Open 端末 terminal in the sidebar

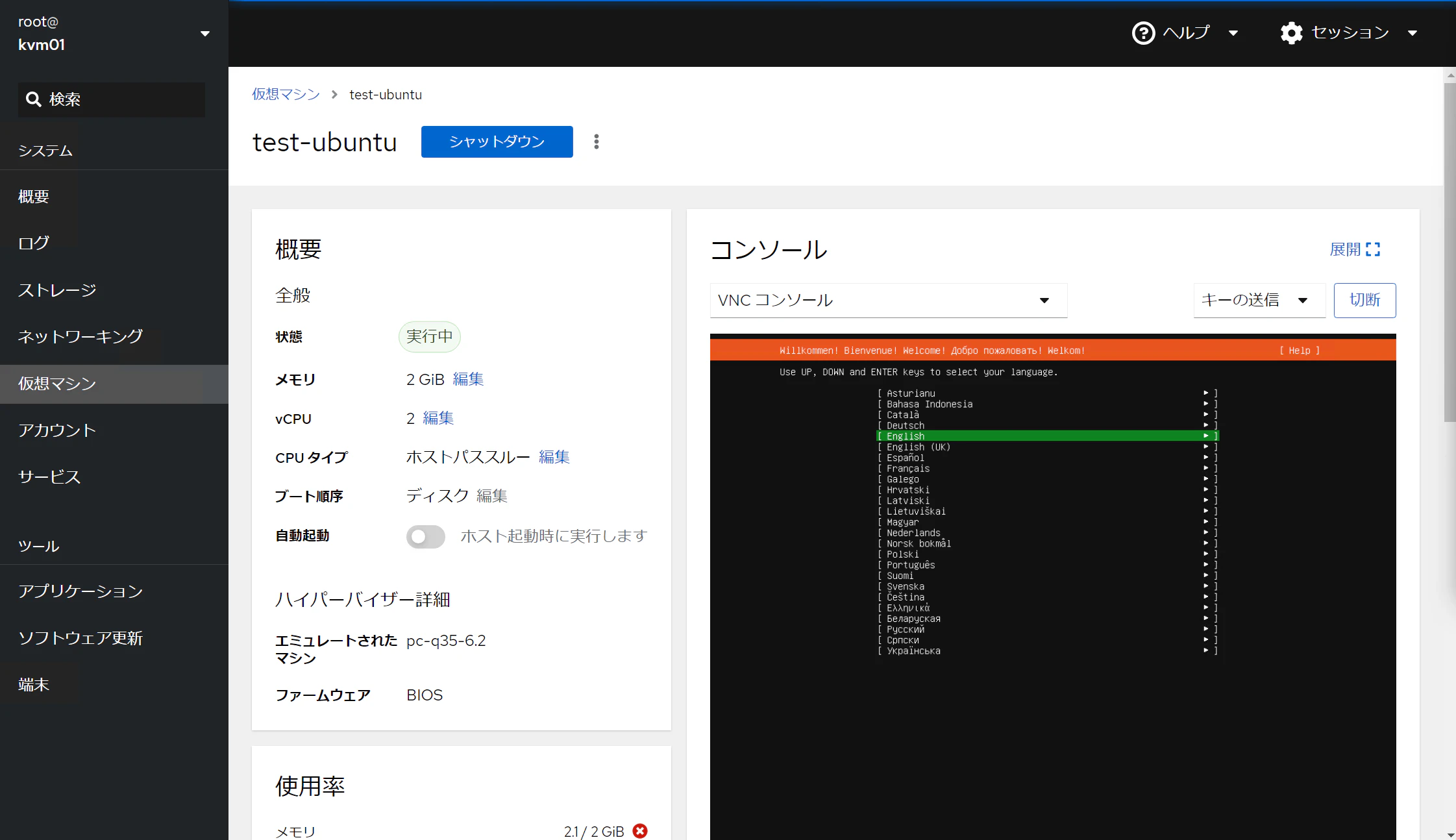pyautogui.click(x=34, y=684)
